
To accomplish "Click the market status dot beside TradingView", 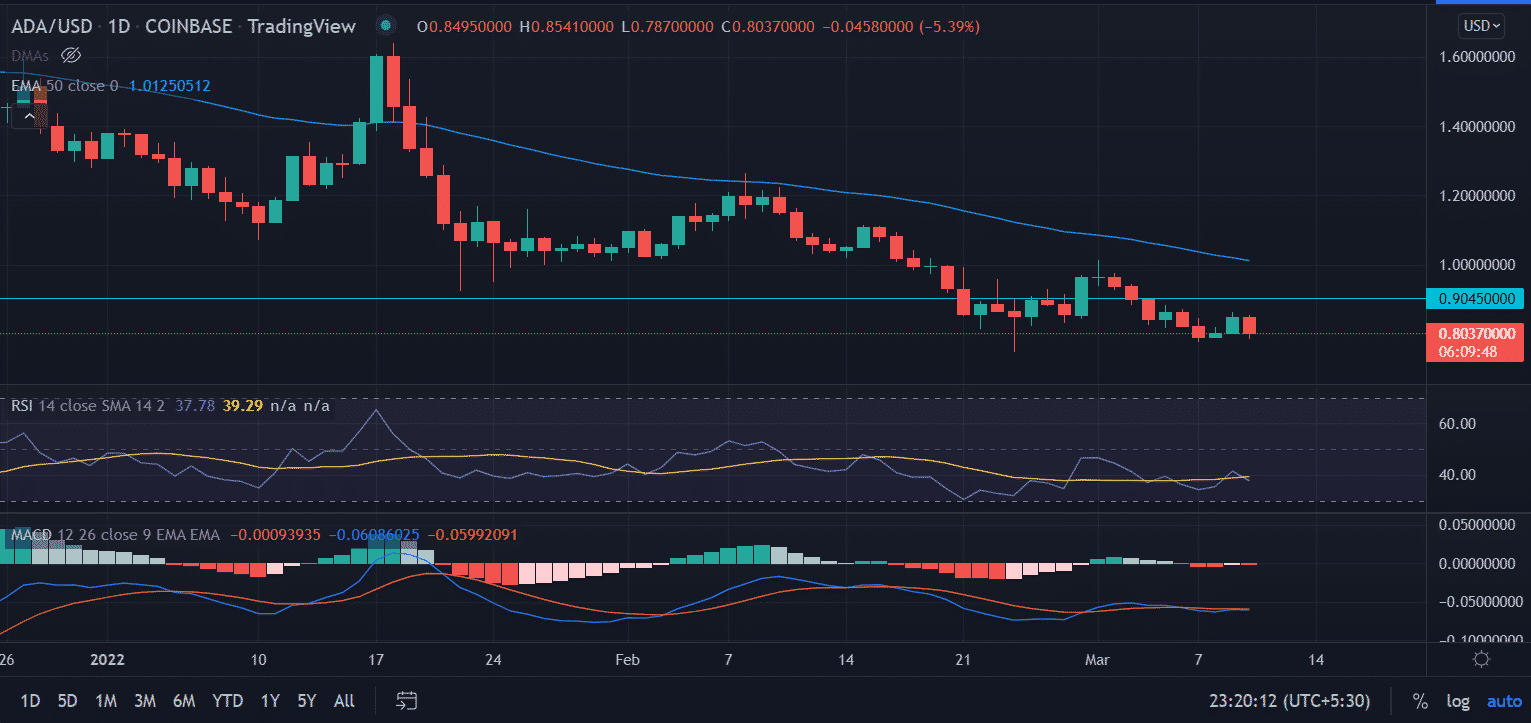I will pyautogui.click(x=386, y=25).
